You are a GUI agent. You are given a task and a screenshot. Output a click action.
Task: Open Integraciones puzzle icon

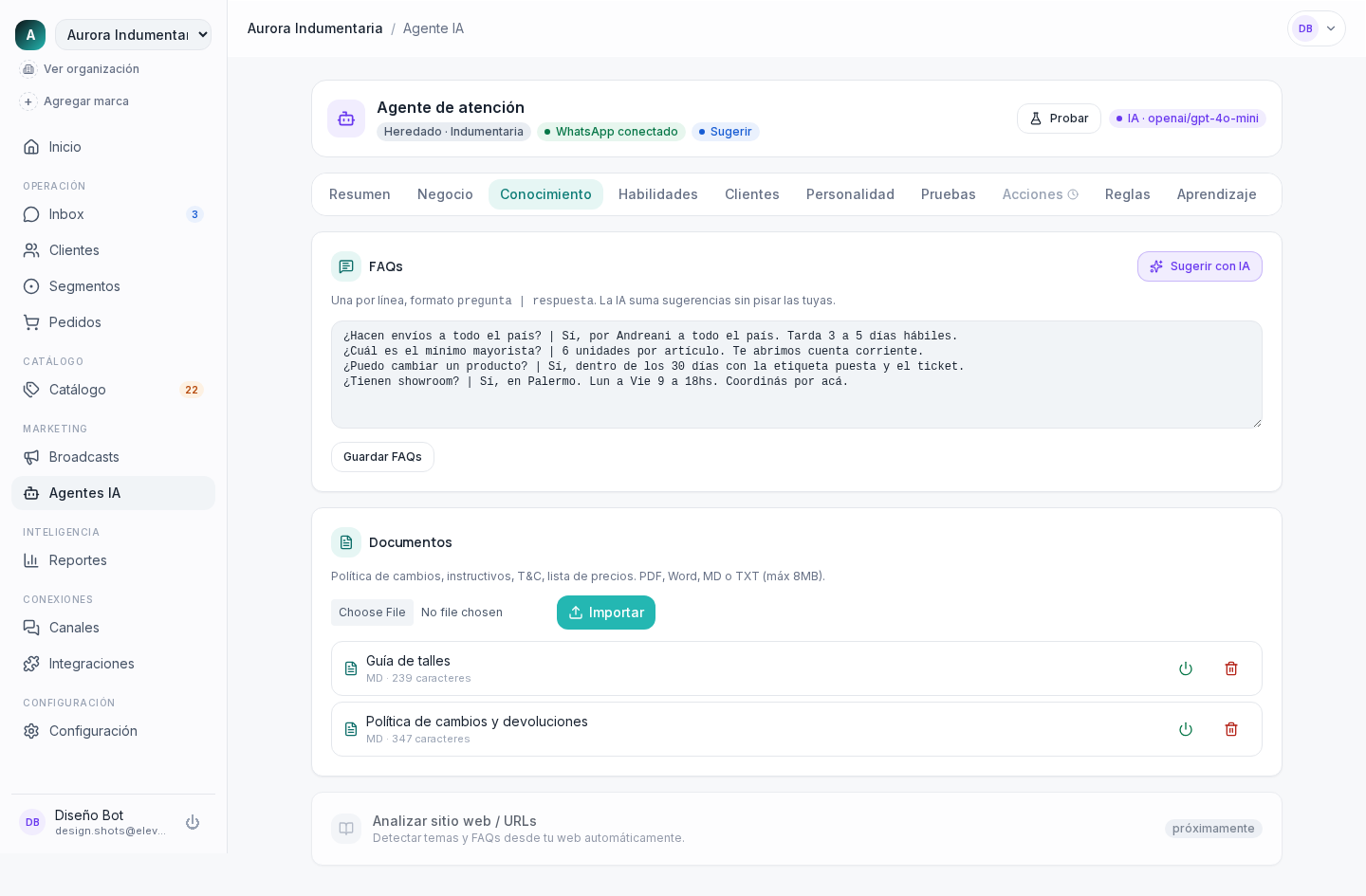tap(31, 664)
